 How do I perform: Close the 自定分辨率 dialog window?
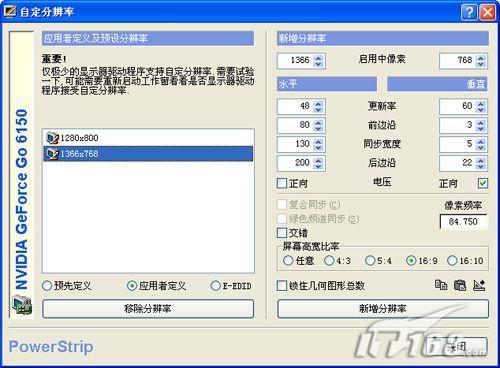(x=487, y=12)
